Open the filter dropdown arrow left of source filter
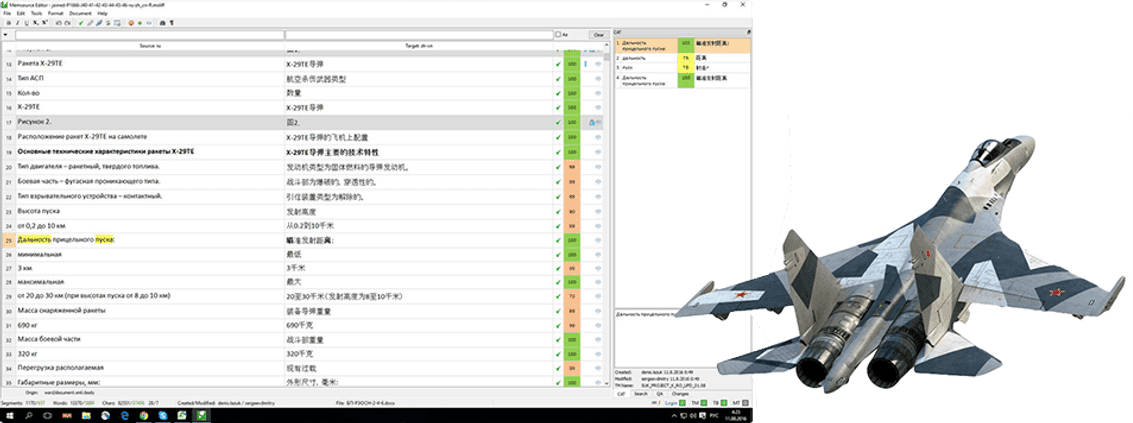The height and width of the screenshot is (423, 1133). click(x=7, y=35)
